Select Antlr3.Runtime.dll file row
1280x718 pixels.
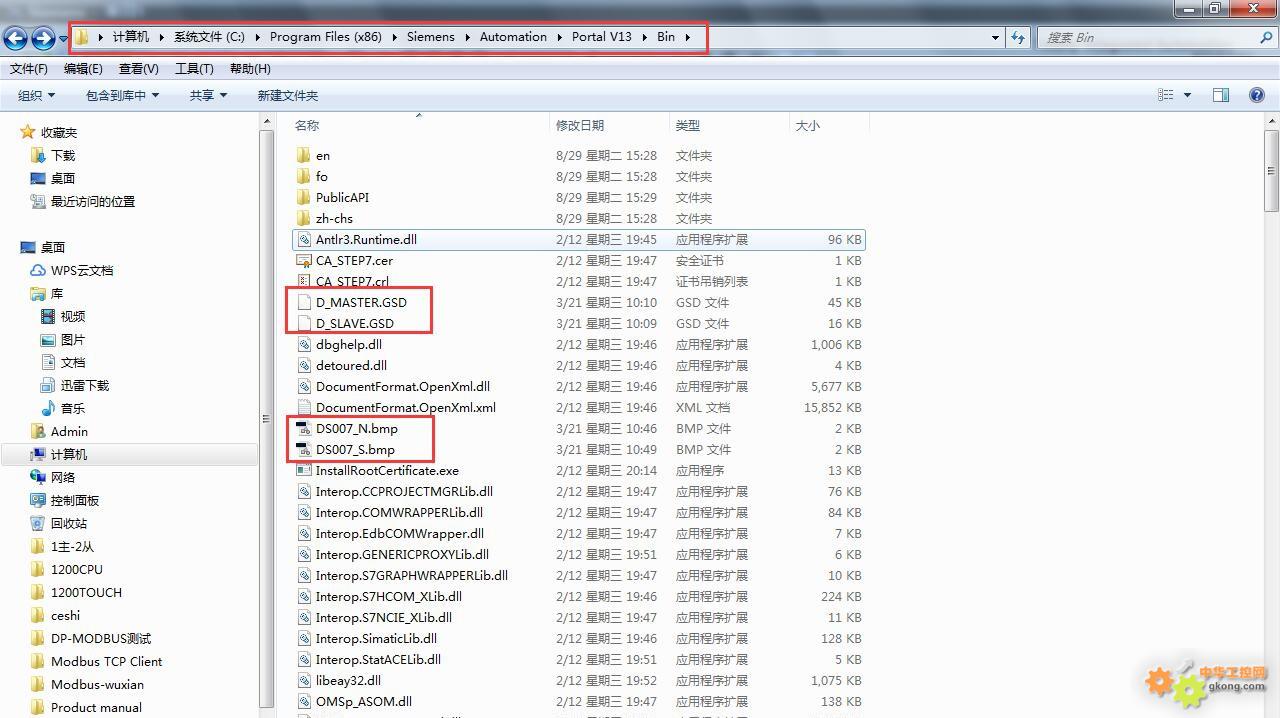point(578,239)
